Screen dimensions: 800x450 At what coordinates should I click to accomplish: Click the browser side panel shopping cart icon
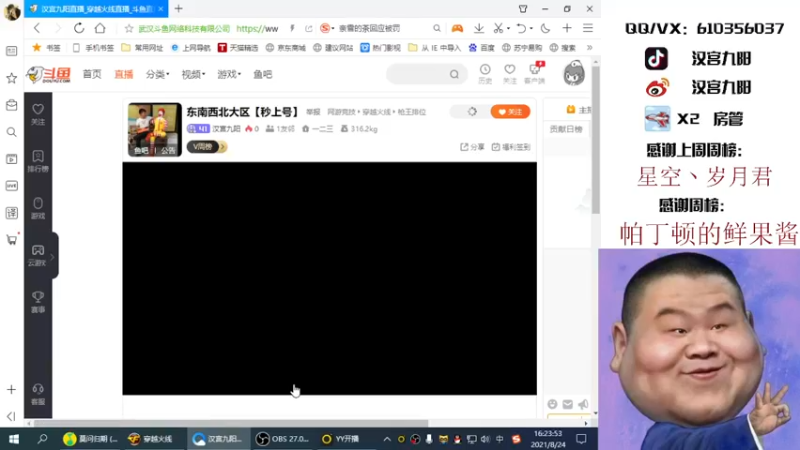pos(11,240)
